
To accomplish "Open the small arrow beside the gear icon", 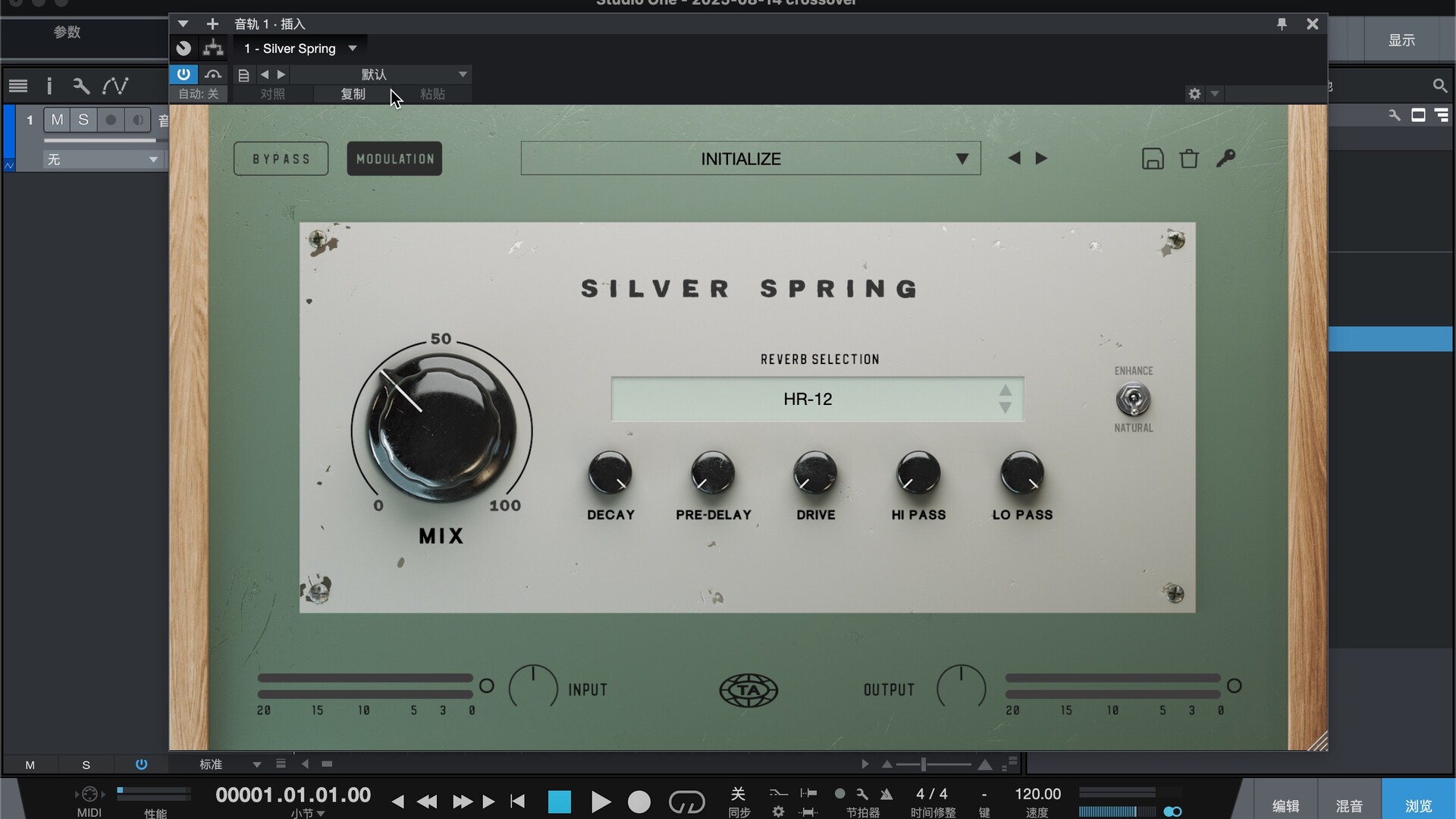I will [x=1215, y=94].
